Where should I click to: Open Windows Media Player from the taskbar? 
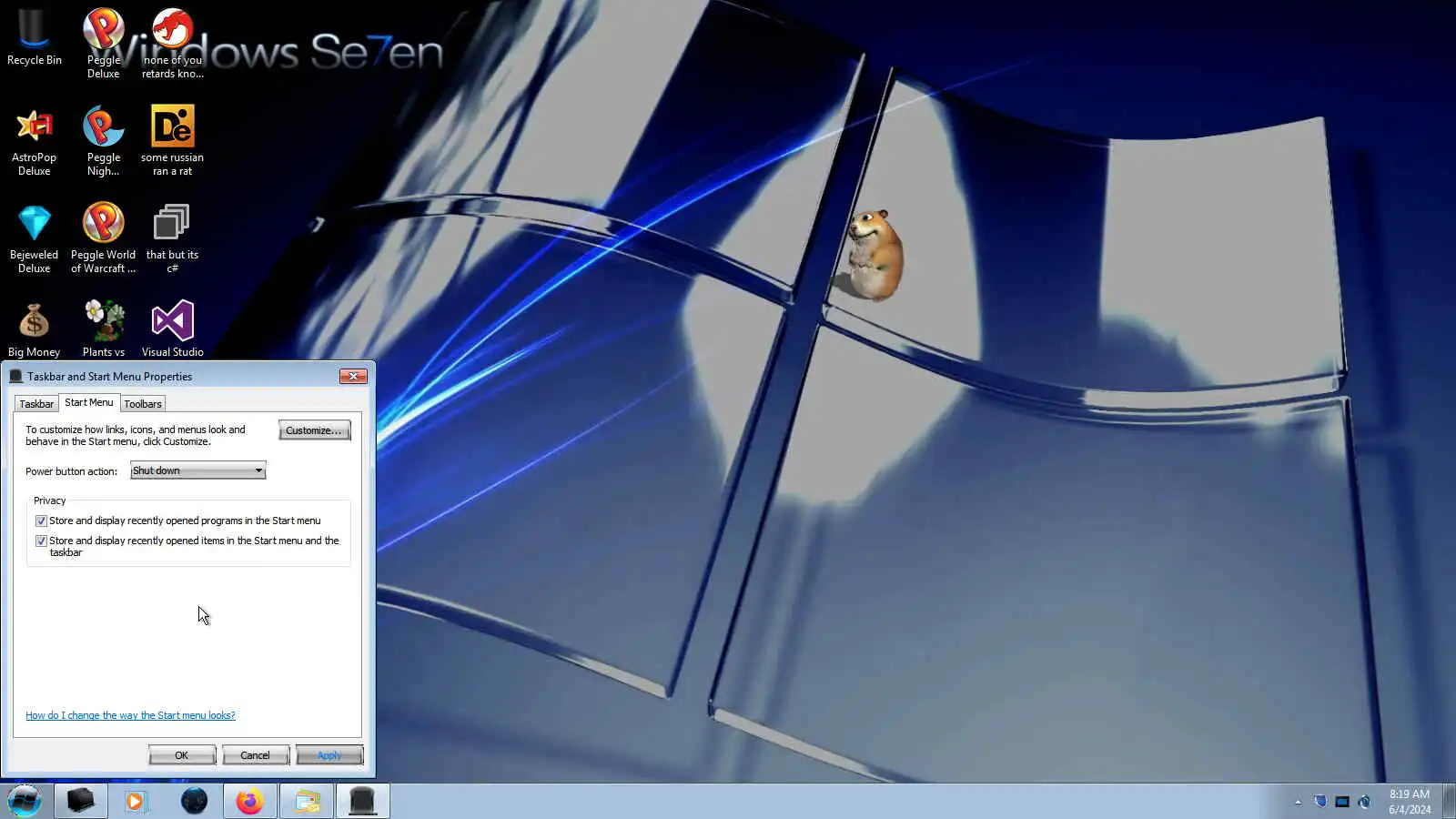point(136,801)
